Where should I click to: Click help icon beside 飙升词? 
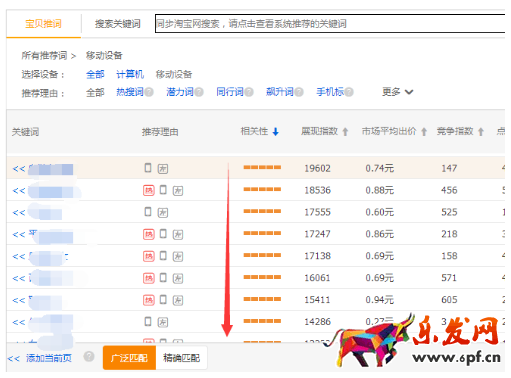click(299, 92)
